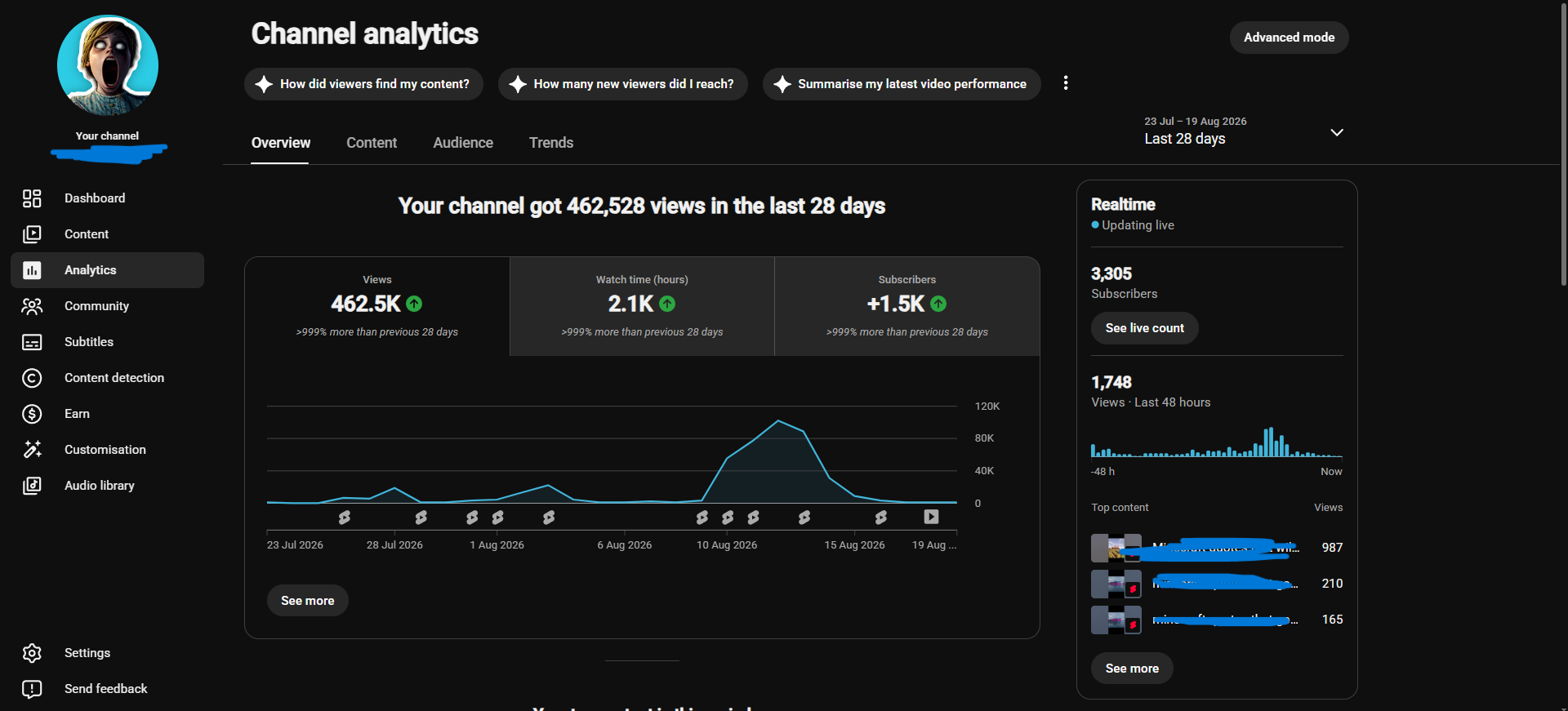Open the three-dot more suggestions menu
This screenshot has width=1568, height=711.
click(1066, 83)
